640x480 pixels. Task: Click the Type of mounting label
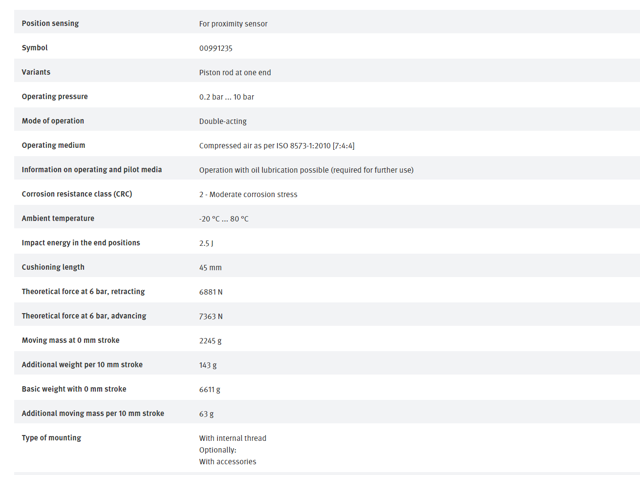coord(51,438)
